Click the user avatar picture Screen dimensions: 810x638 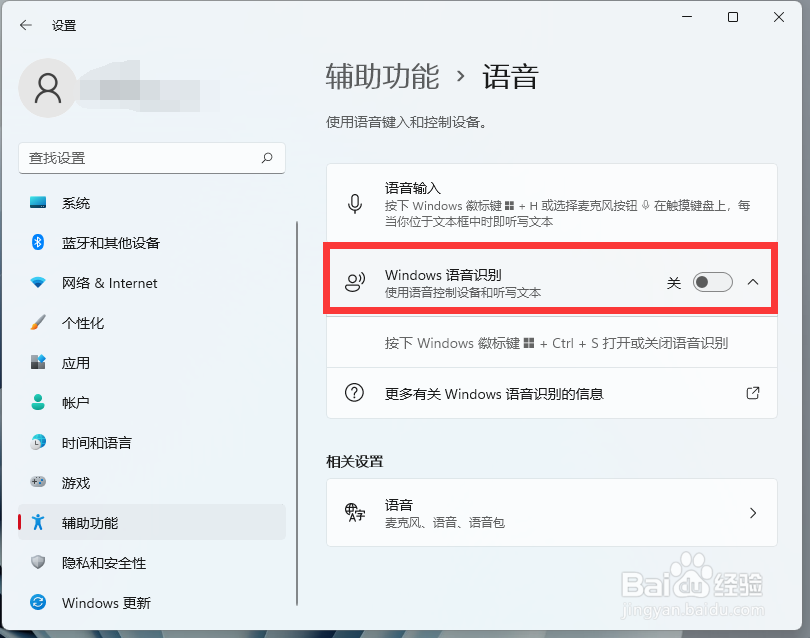(48, 88)
